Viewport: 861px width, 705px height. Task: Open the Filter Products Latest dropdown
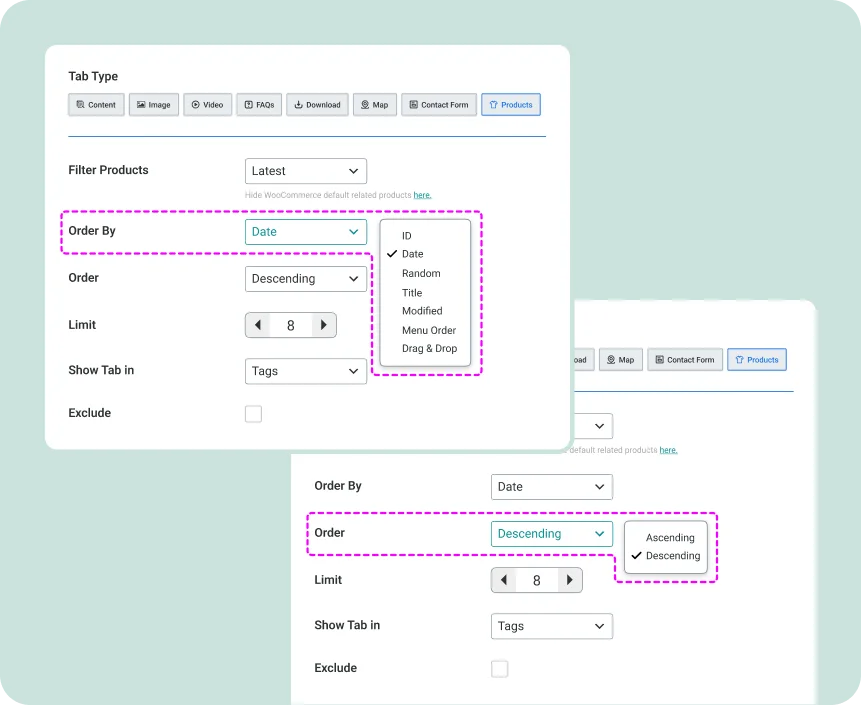click(305, 171)
